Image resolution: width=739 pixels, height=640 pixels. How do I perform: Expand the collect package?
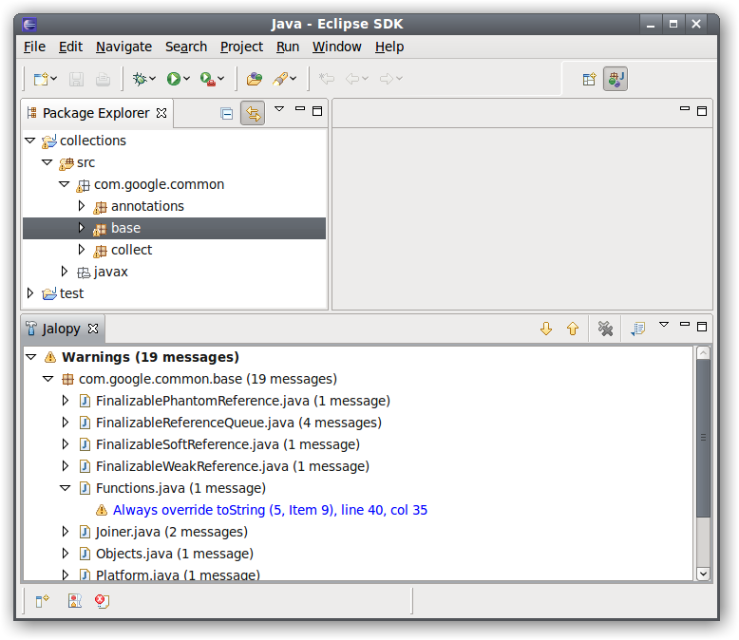(x=82, y=249)
